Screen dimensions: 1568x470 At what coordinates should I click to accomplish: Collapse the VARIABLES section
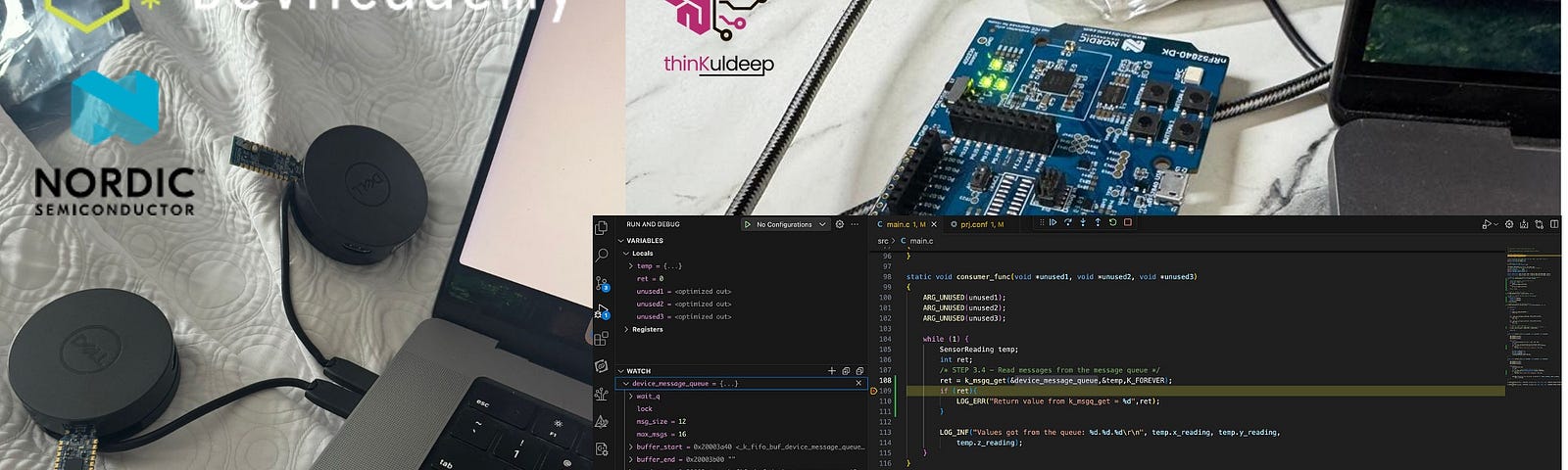pos(621,241)
